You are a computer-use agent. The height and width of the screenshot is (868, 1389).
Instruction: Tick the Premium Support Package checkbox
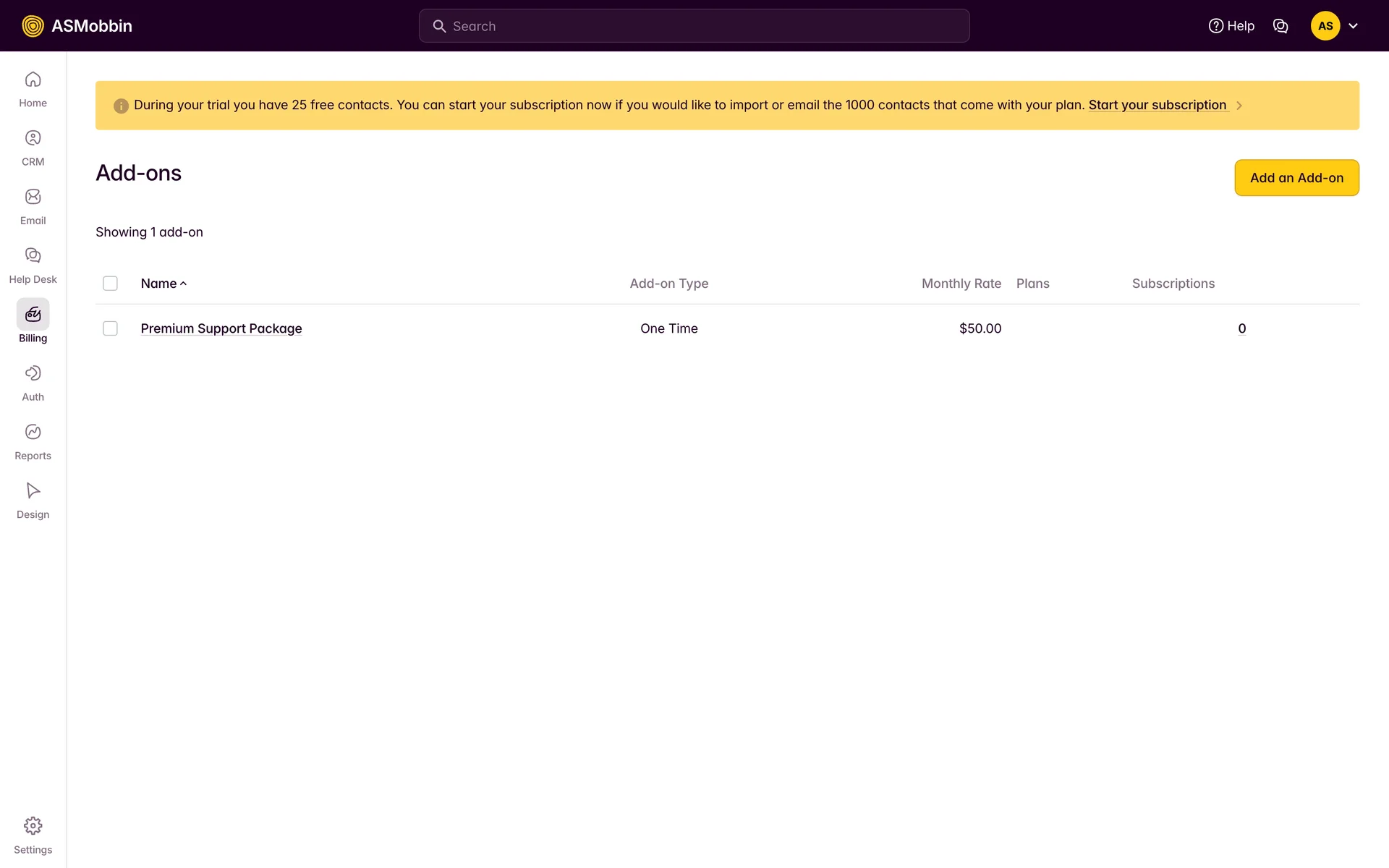[110, 328]
